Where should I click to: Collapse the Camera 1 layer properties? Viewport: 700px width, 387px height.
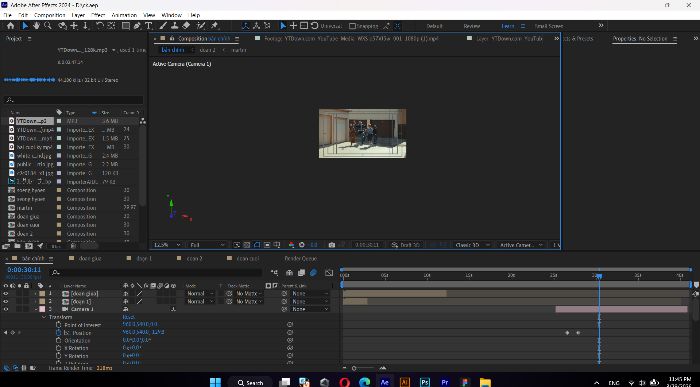tap(36, 309)
